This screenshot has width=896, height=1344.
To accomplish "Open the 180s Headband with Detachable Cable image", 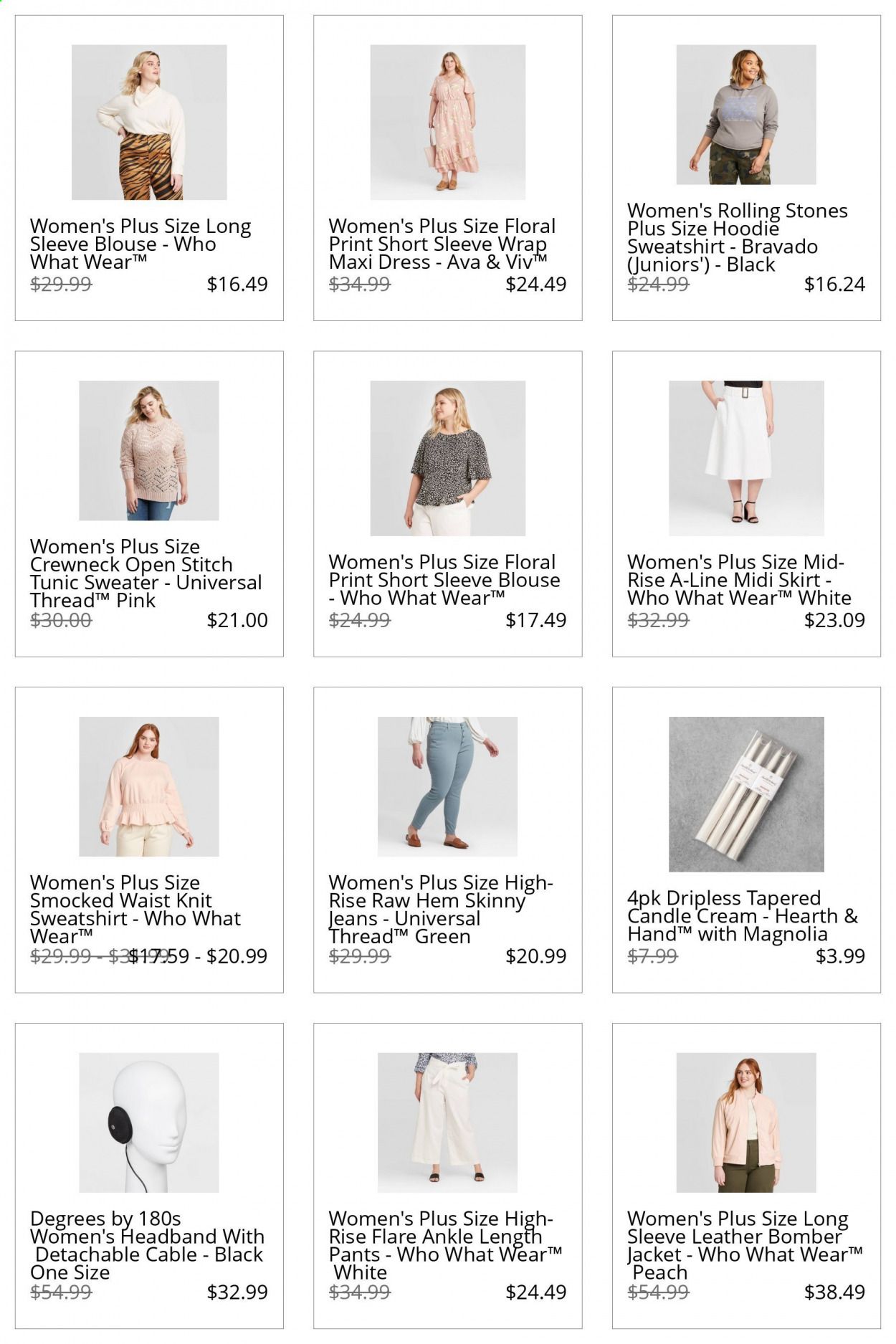I will point(149,1123).
